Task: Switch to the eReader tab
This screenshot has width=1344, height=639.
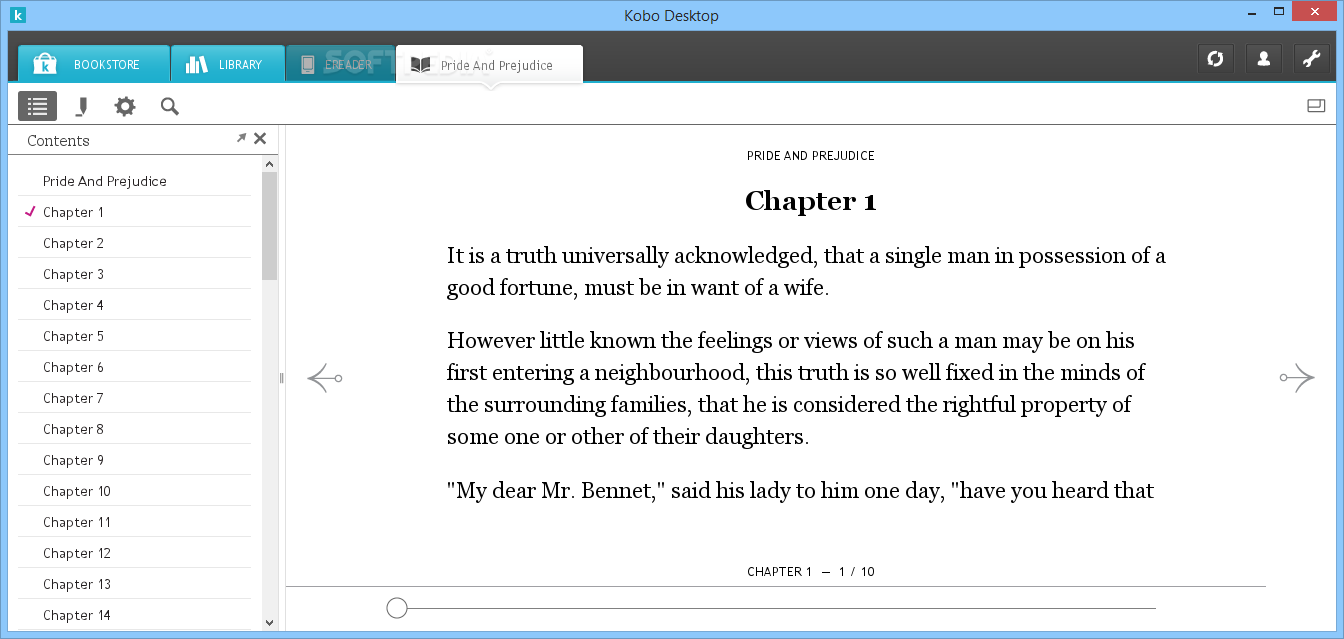Action: pyautogui.click(x=341, y=64)
